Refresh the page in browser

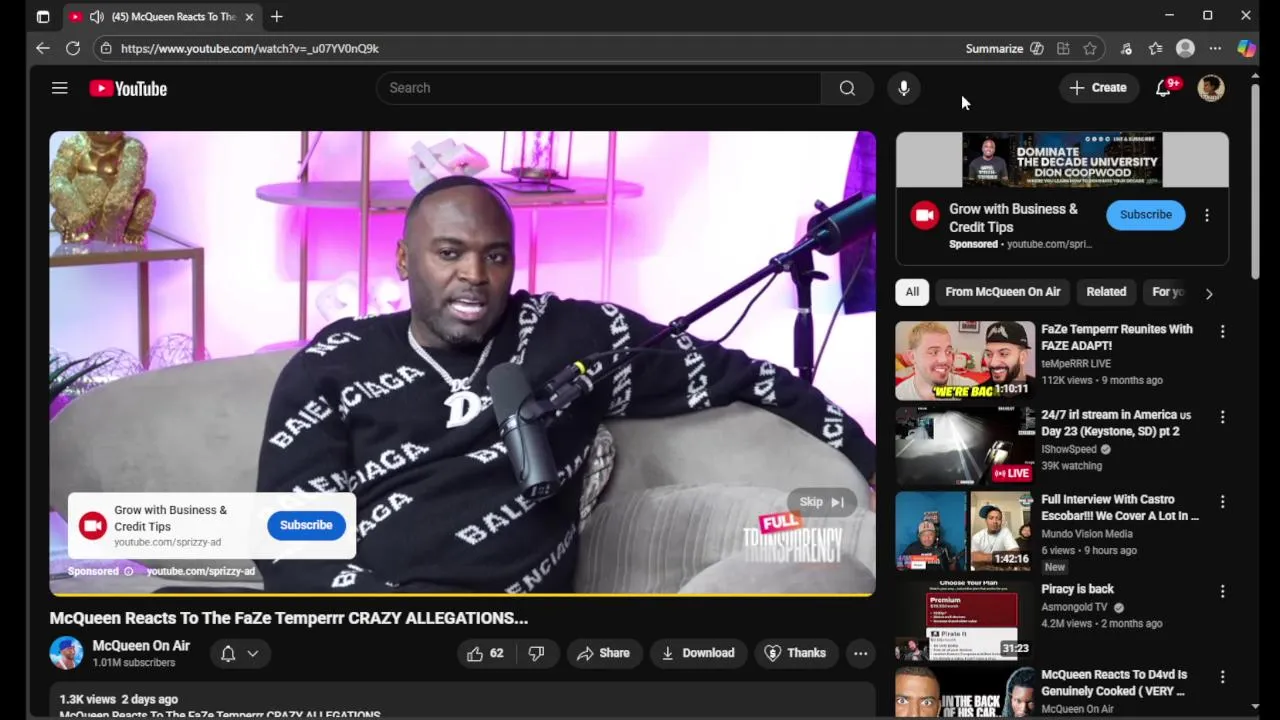click(73, 48)
